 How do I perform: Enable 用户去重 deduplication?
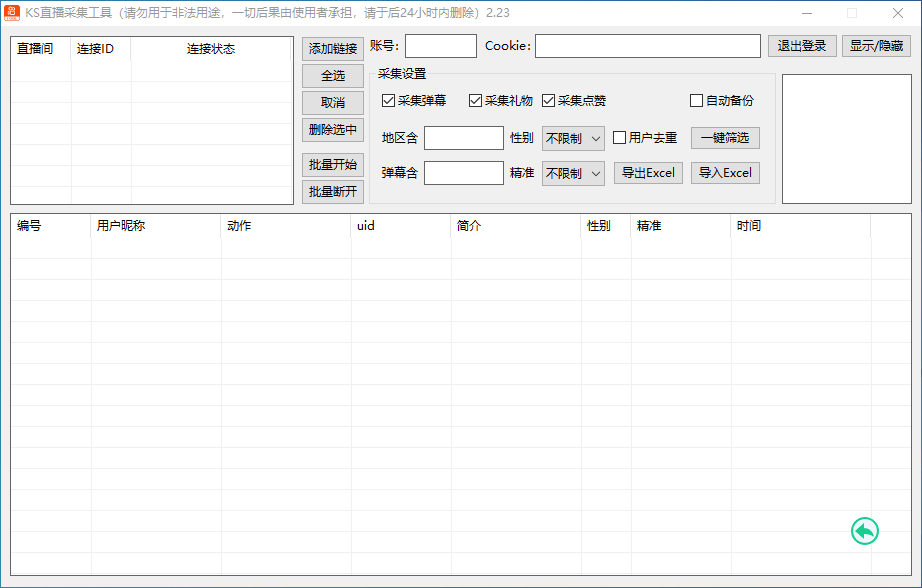pos(619,137)
